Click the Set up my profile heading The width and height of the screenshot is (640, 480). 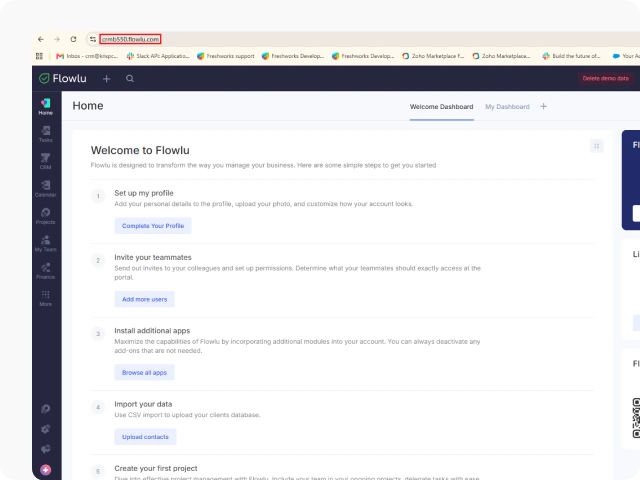[144, 193]
